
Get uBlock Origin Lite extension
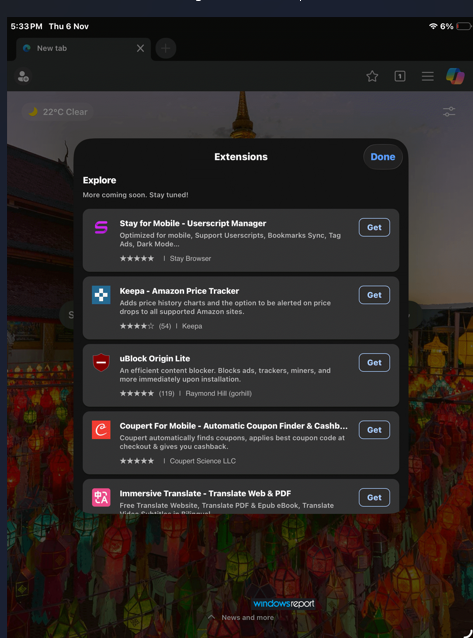tap(374, 363)
